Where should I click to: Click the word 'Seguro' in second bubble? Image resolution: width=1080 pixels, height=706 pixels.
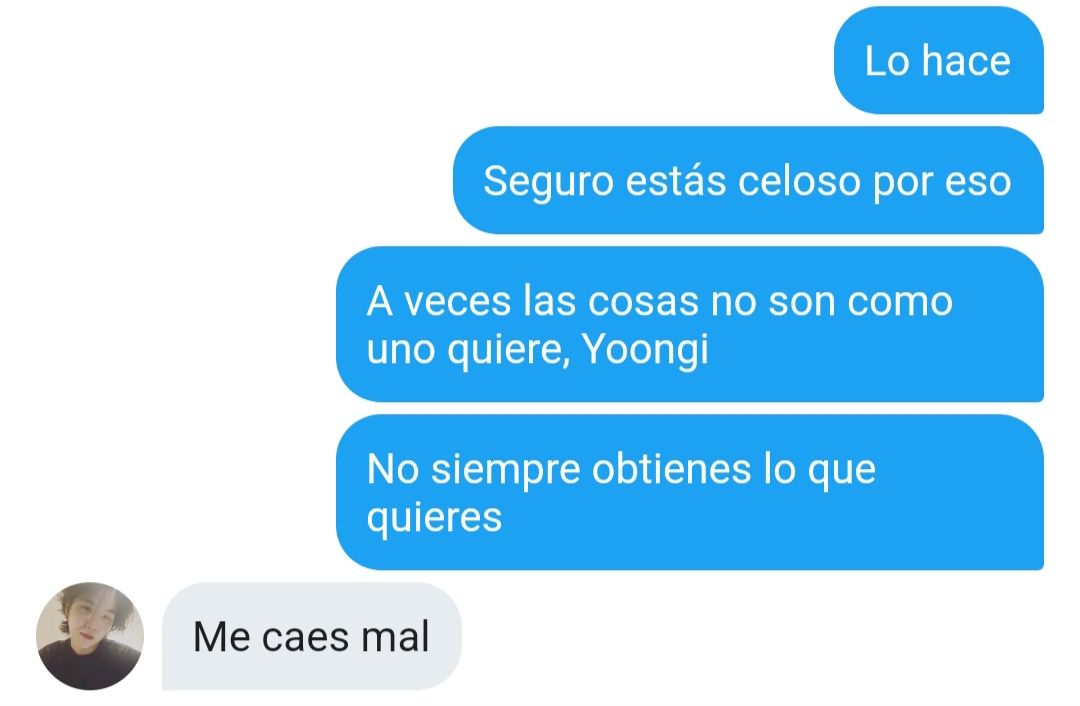(548, 183)
